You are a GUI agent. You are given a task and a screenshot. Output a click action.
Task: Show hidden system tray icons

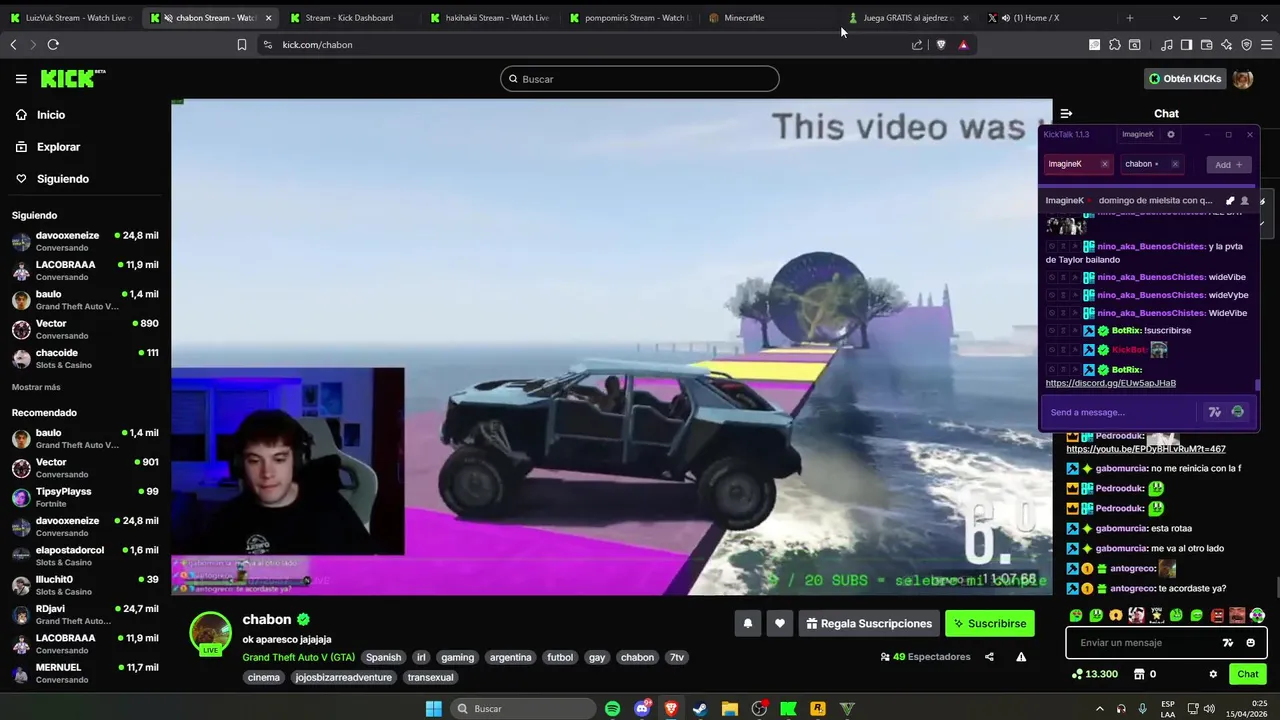(x=1100, y=708)
